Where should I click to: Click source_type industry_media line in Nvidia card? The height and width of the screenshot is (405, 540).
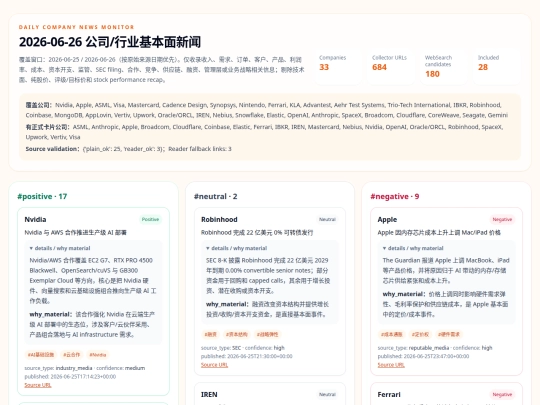click(x=85, y=368)
